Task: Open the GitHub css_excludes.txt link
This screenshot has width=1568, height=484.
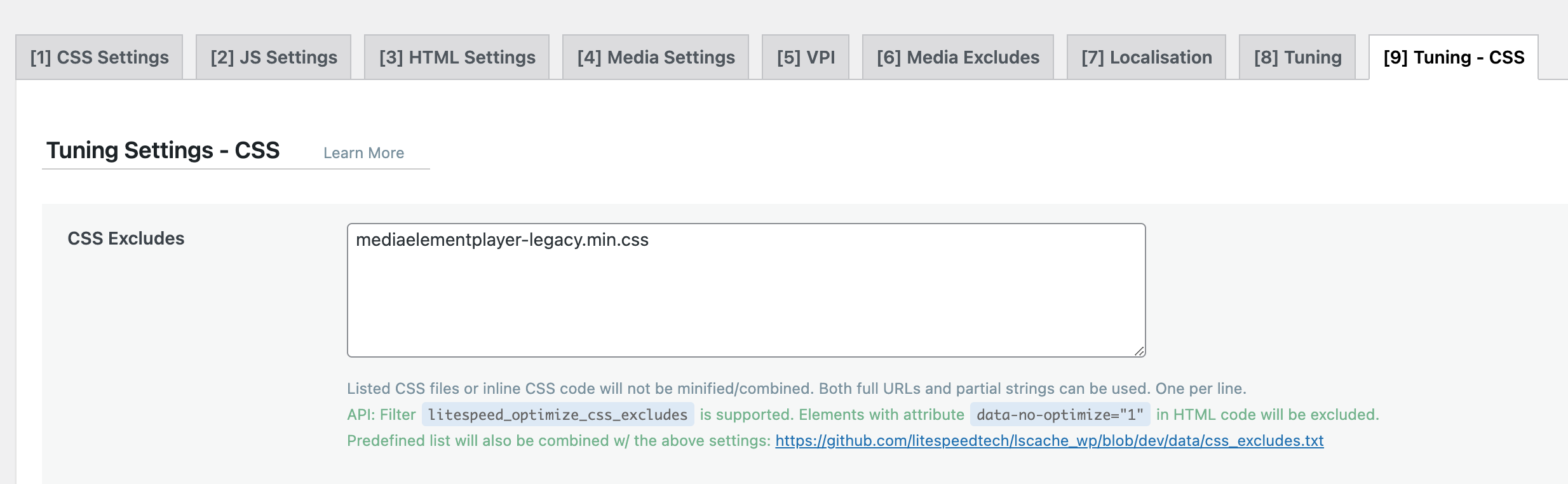Action: 1049,441
